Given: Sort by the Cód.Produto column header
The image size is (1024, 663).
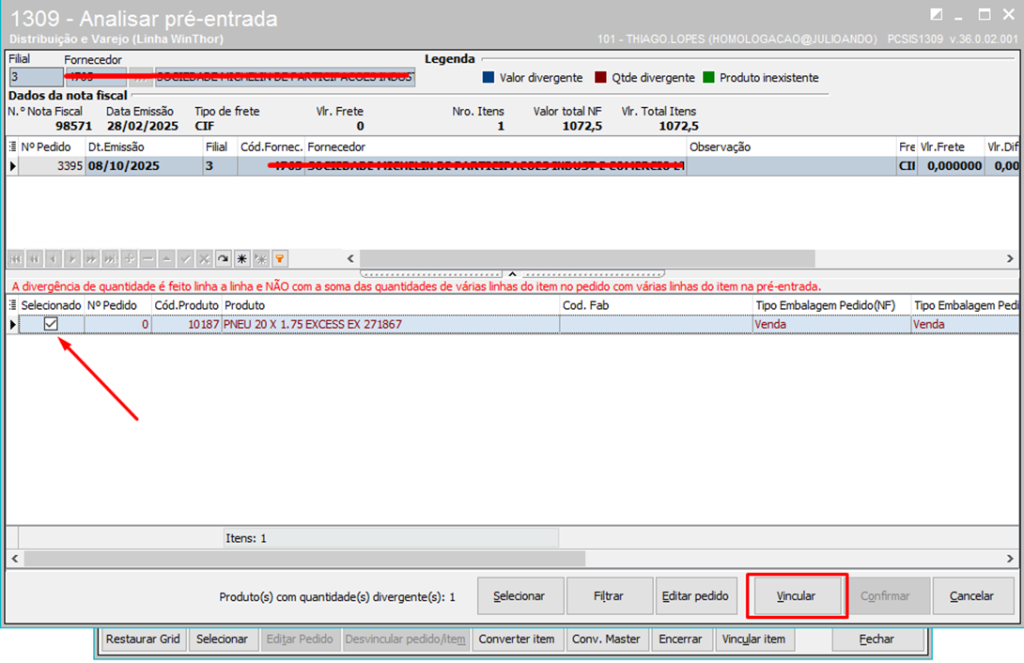Looking at the screenshot, I should point(185,305).
